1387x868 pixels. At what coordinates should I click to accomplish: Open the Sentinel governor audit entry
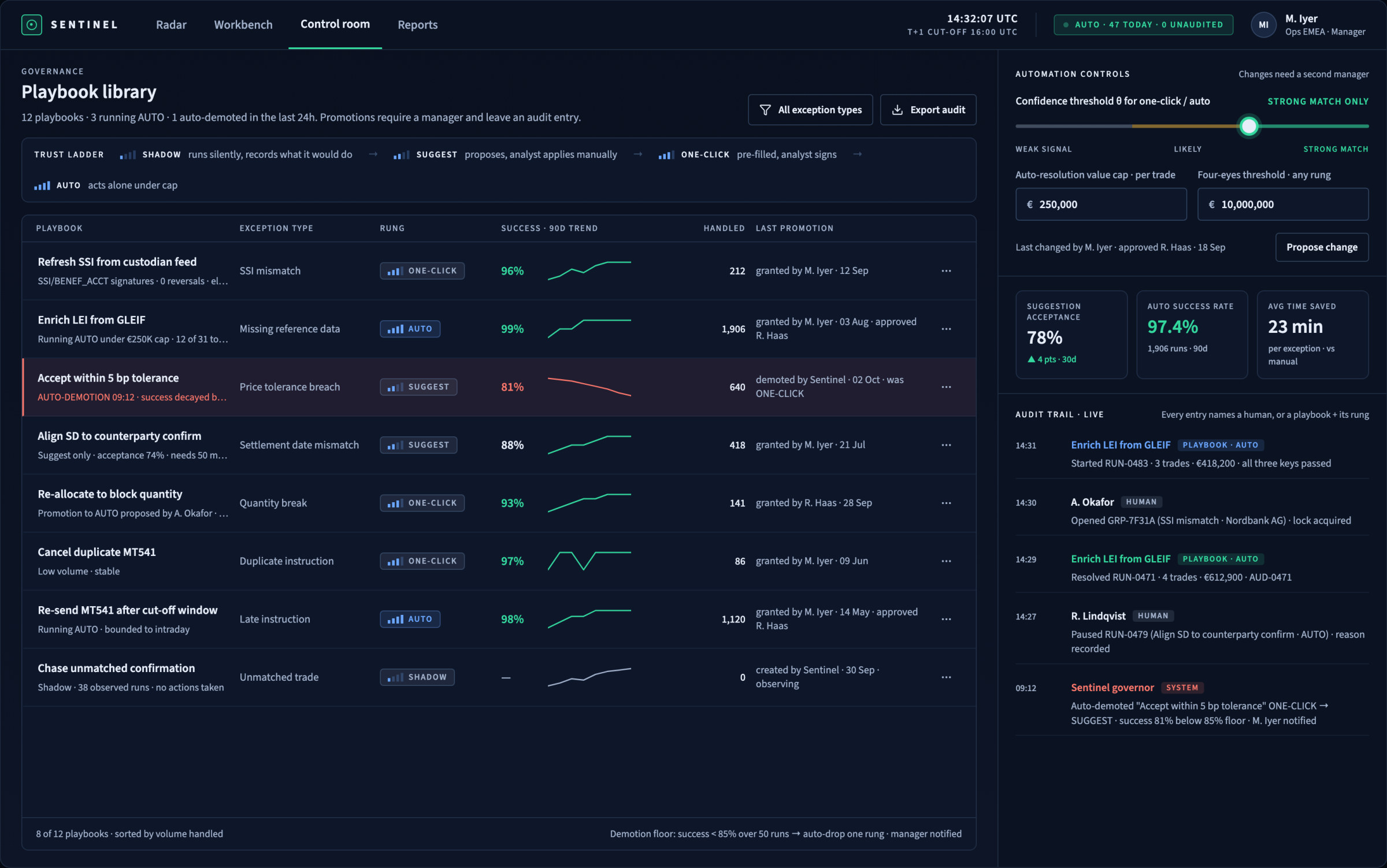click(x=1192, y=703)
